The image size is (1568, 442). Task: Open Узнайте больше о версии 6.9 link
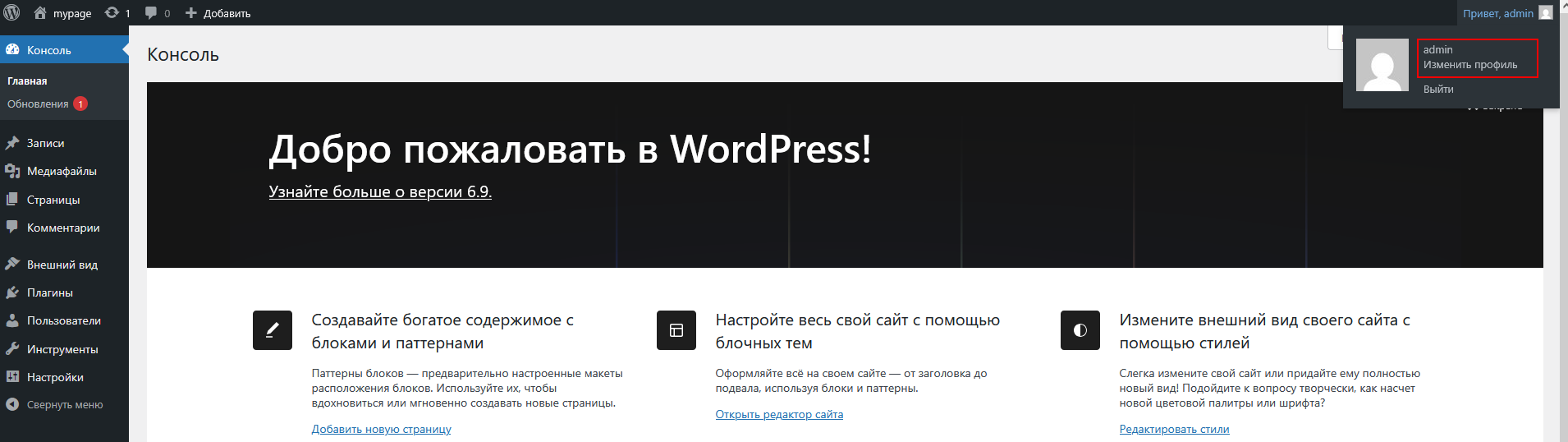[x=380, y=192]
